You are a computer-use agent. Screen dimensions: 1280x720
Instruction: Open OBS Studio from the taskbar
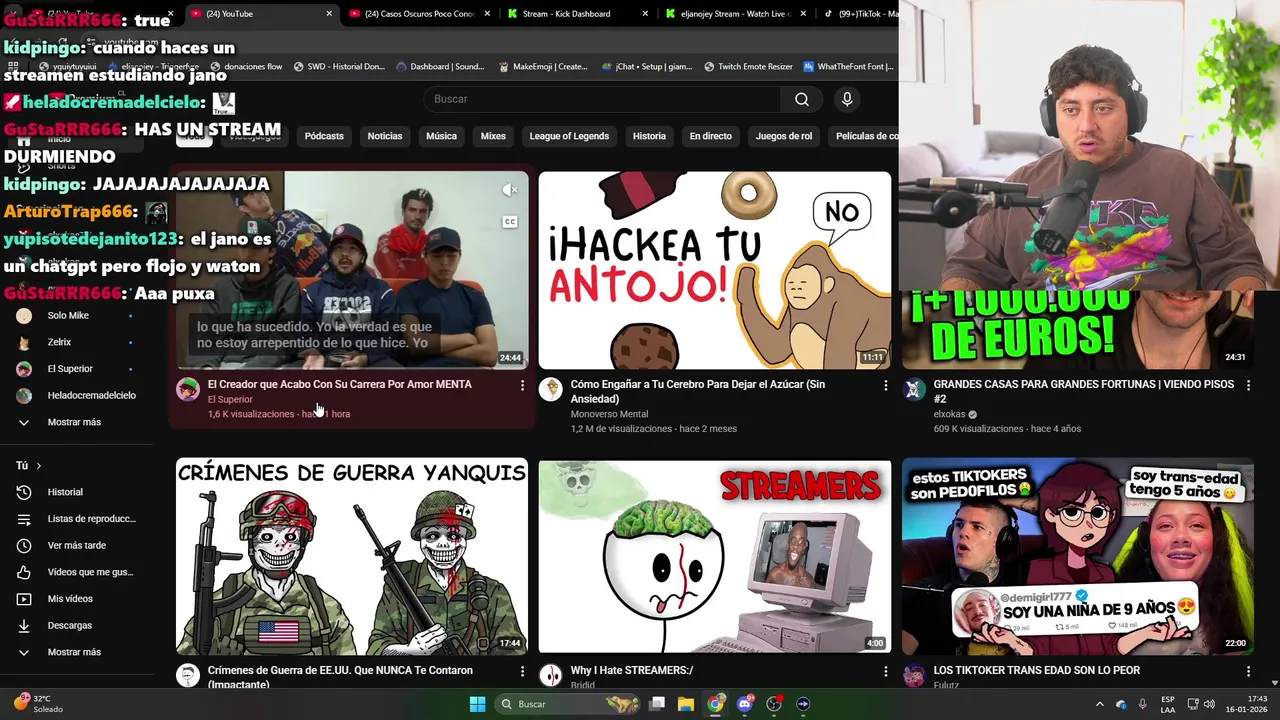pos(773,704)
